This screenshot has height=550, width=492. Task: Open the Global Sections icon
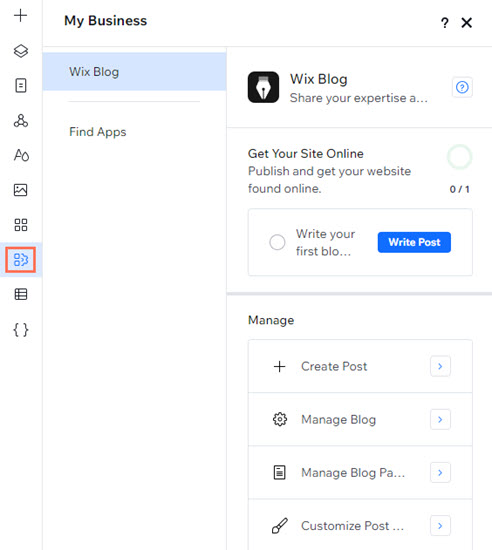click(x=21, y=120)
